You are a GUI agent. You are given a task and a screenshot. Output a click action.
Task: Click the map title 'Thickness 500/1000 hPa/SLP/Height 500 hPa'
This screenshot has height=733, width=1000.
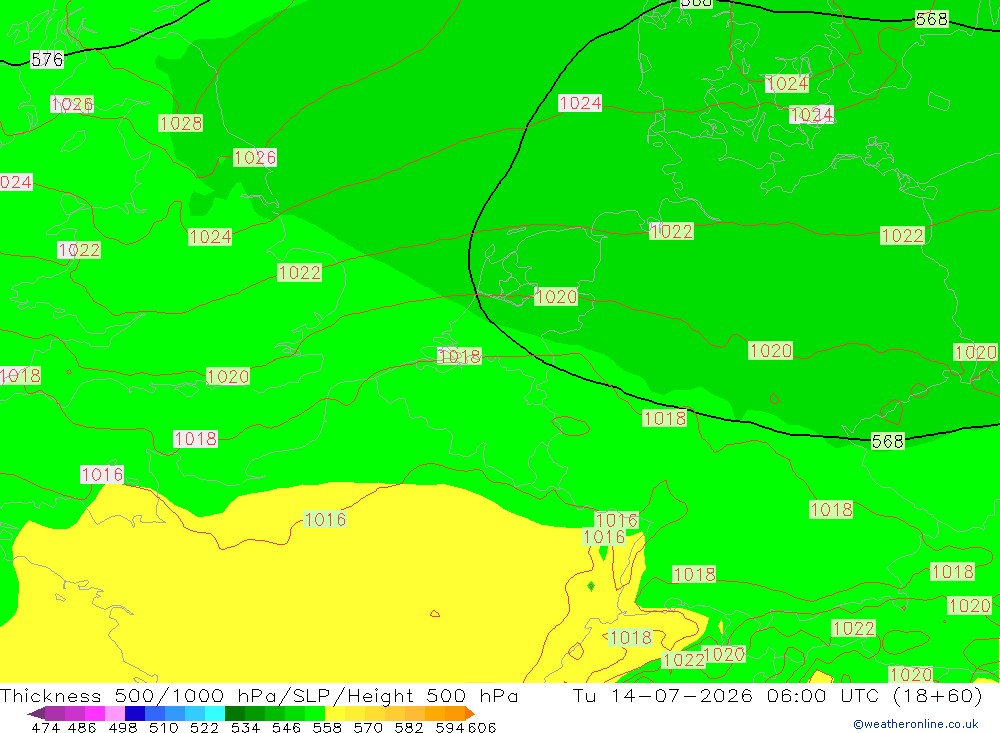pos(259,695)
